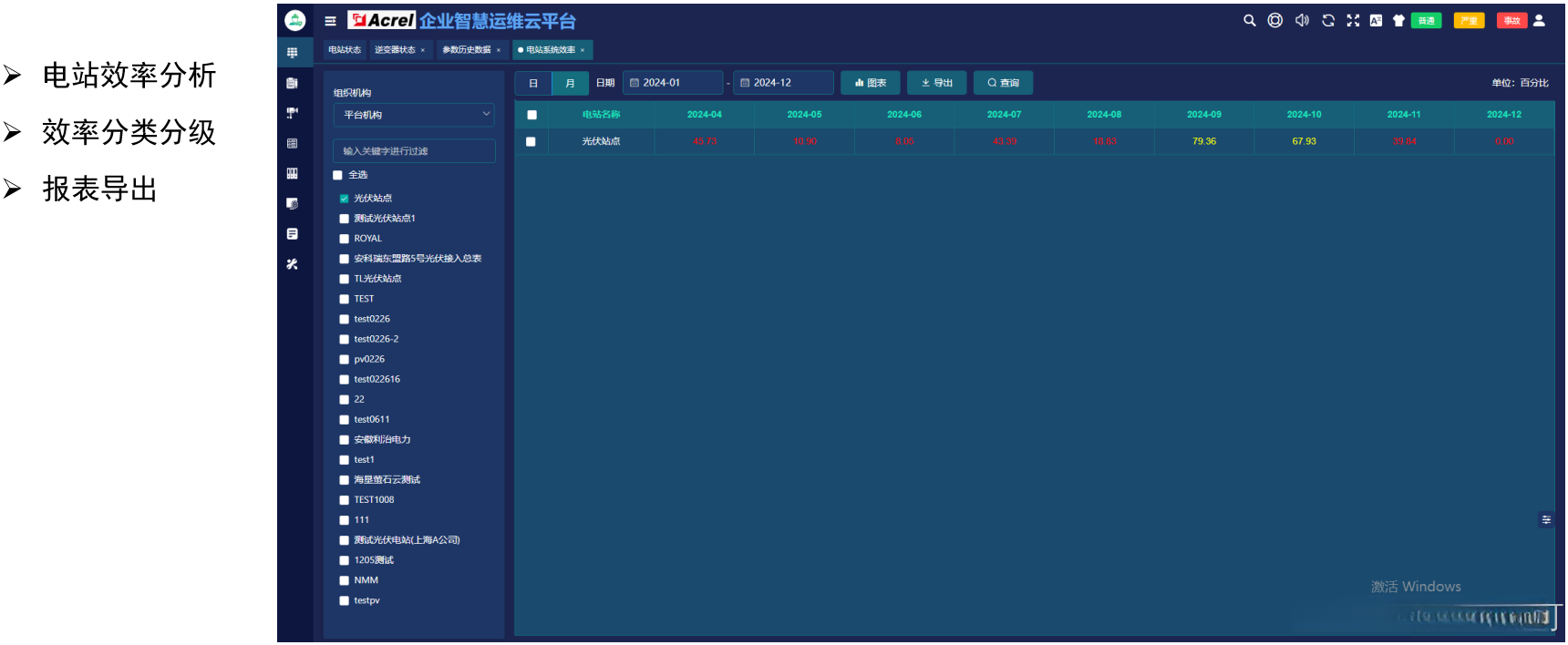
Task: Click the green 普通 alarm badge
Action: tap(1426, 20)
